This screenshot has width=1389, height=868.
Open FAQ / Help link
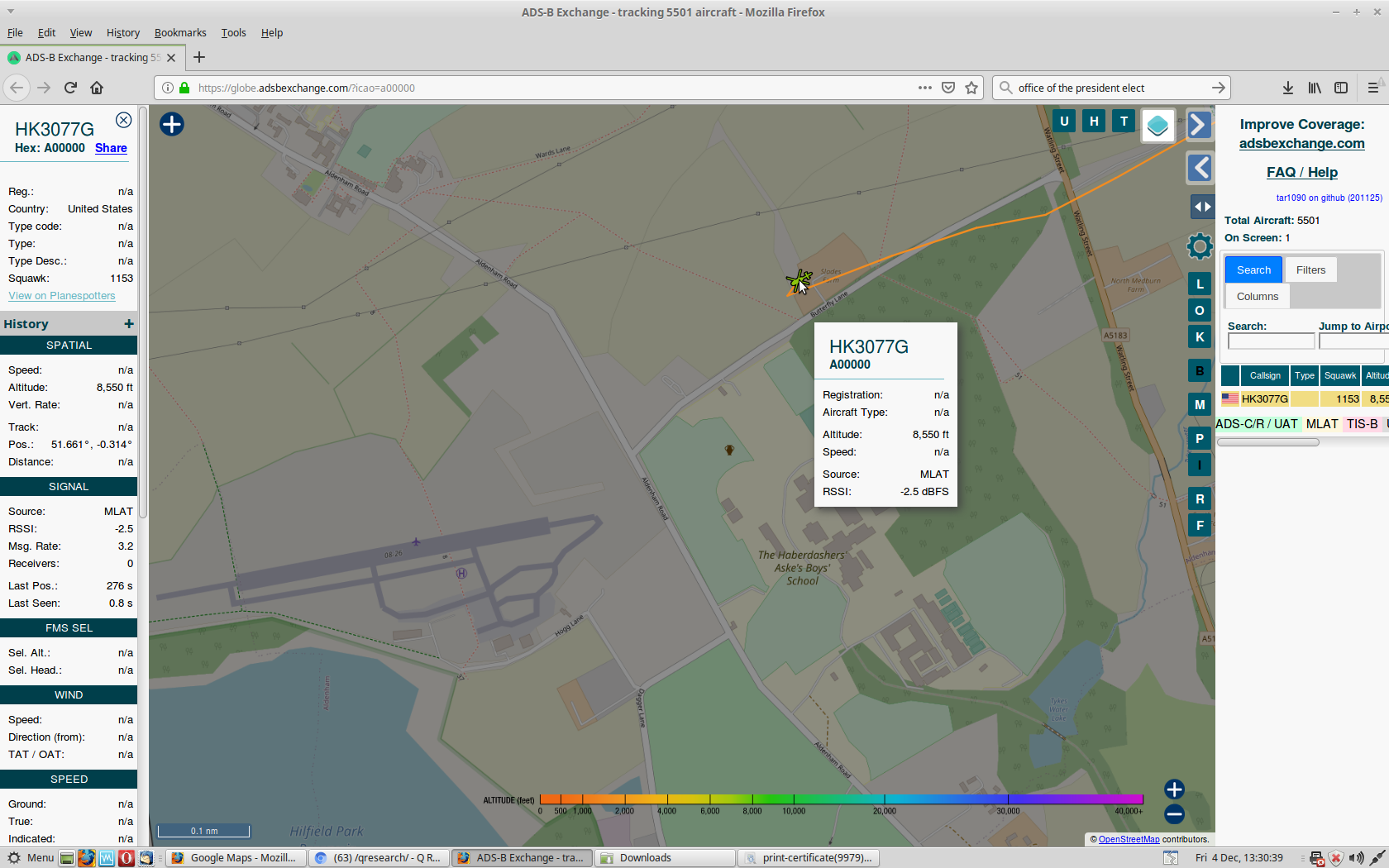(1302, 172)
